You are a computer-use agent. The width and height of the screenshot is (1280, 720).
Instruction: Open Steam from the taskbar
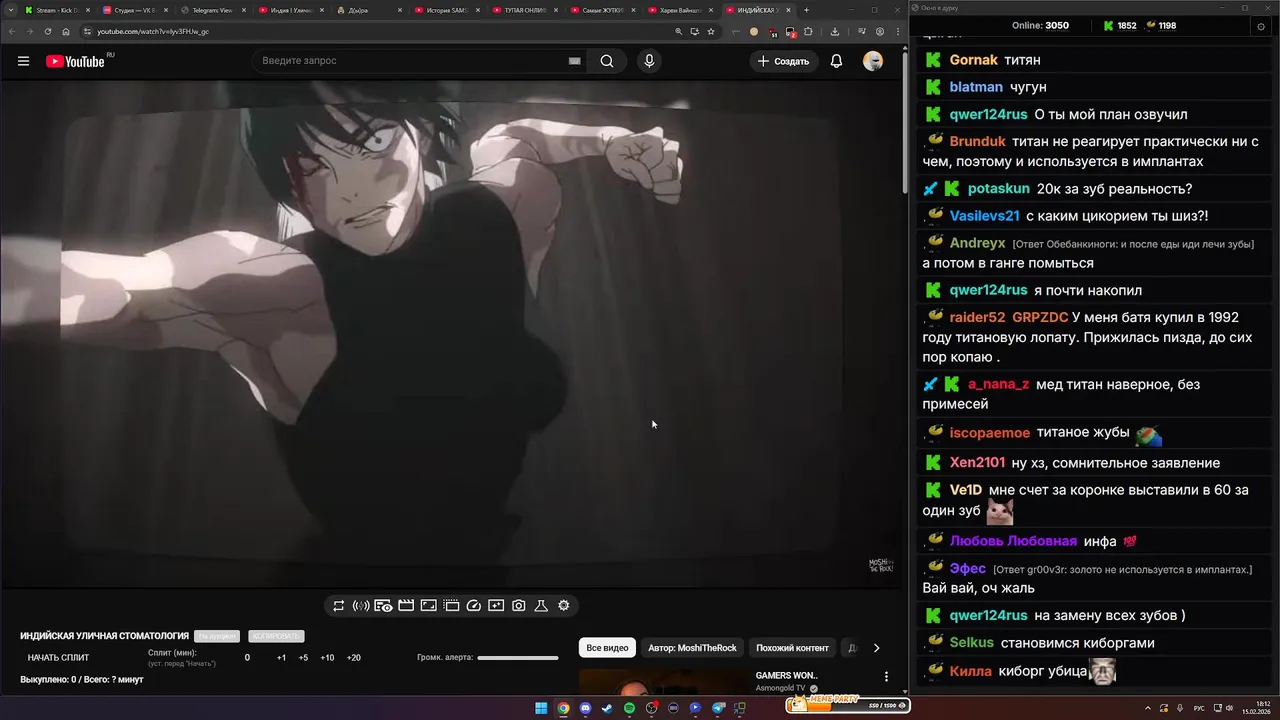pyautogui.click(x=607, y=708)
